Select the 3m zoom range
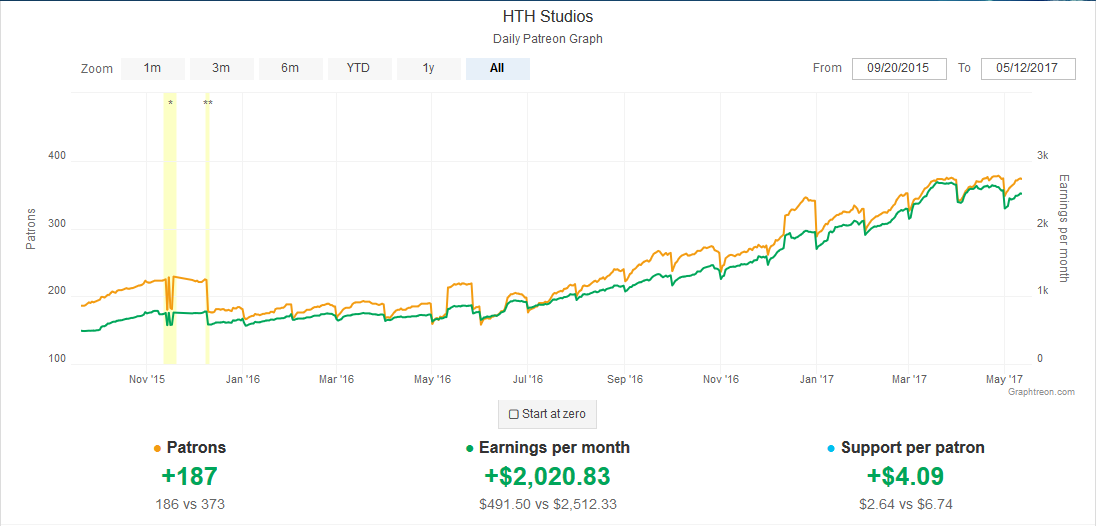 [222, 68]
